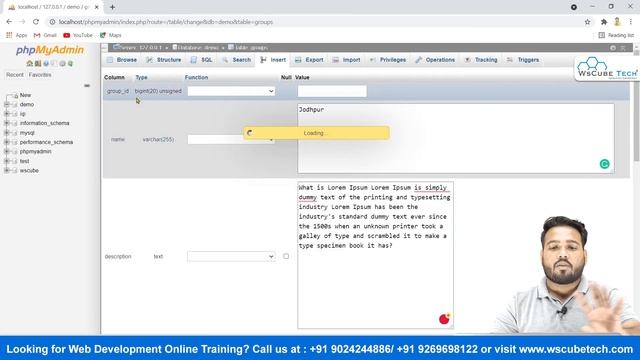
Task: Open Maps bookmark
Action: tap(111, 36)
